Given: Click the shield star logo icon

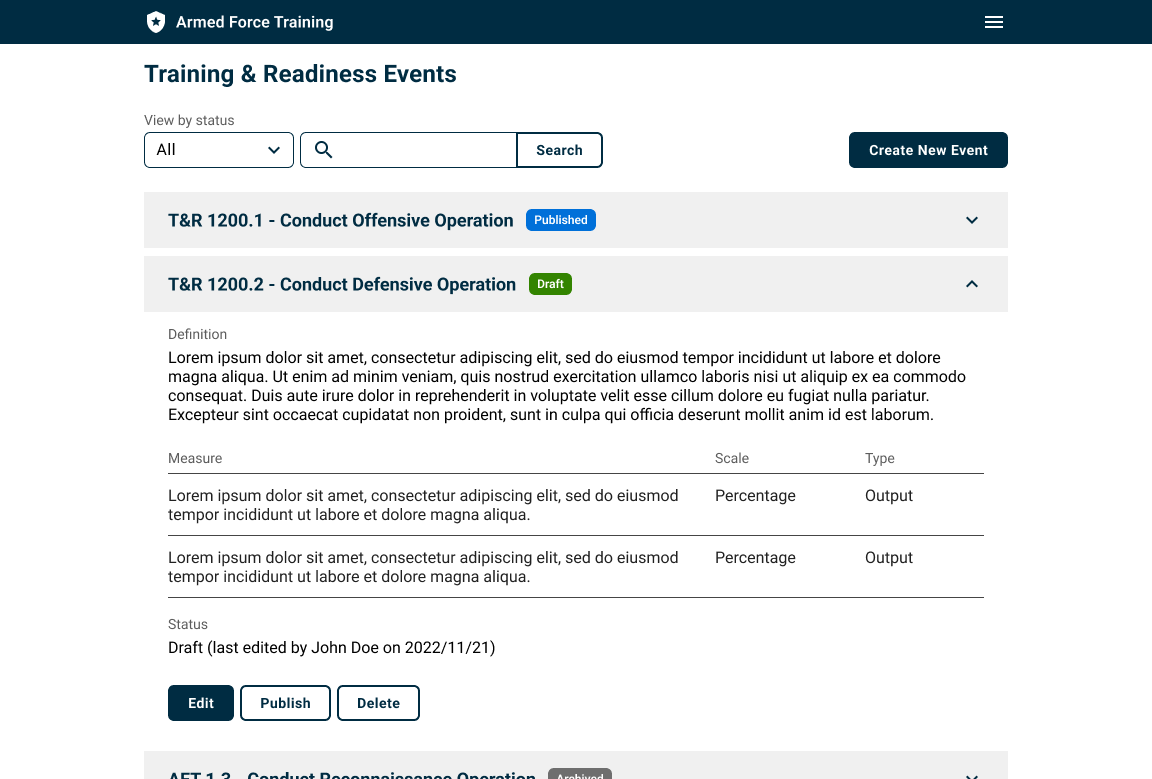Looking at the screenshot, I should [x=156, y=22].
